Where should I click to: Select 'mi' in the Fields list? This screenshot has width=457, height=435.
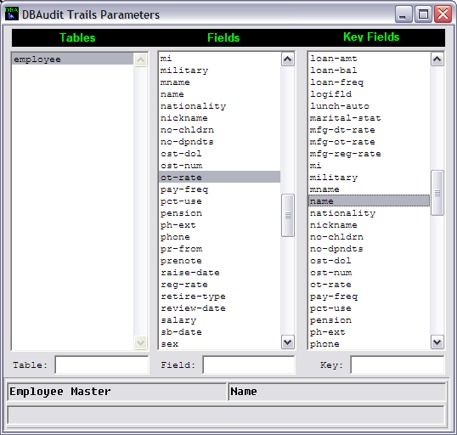(x=220, y=58)
